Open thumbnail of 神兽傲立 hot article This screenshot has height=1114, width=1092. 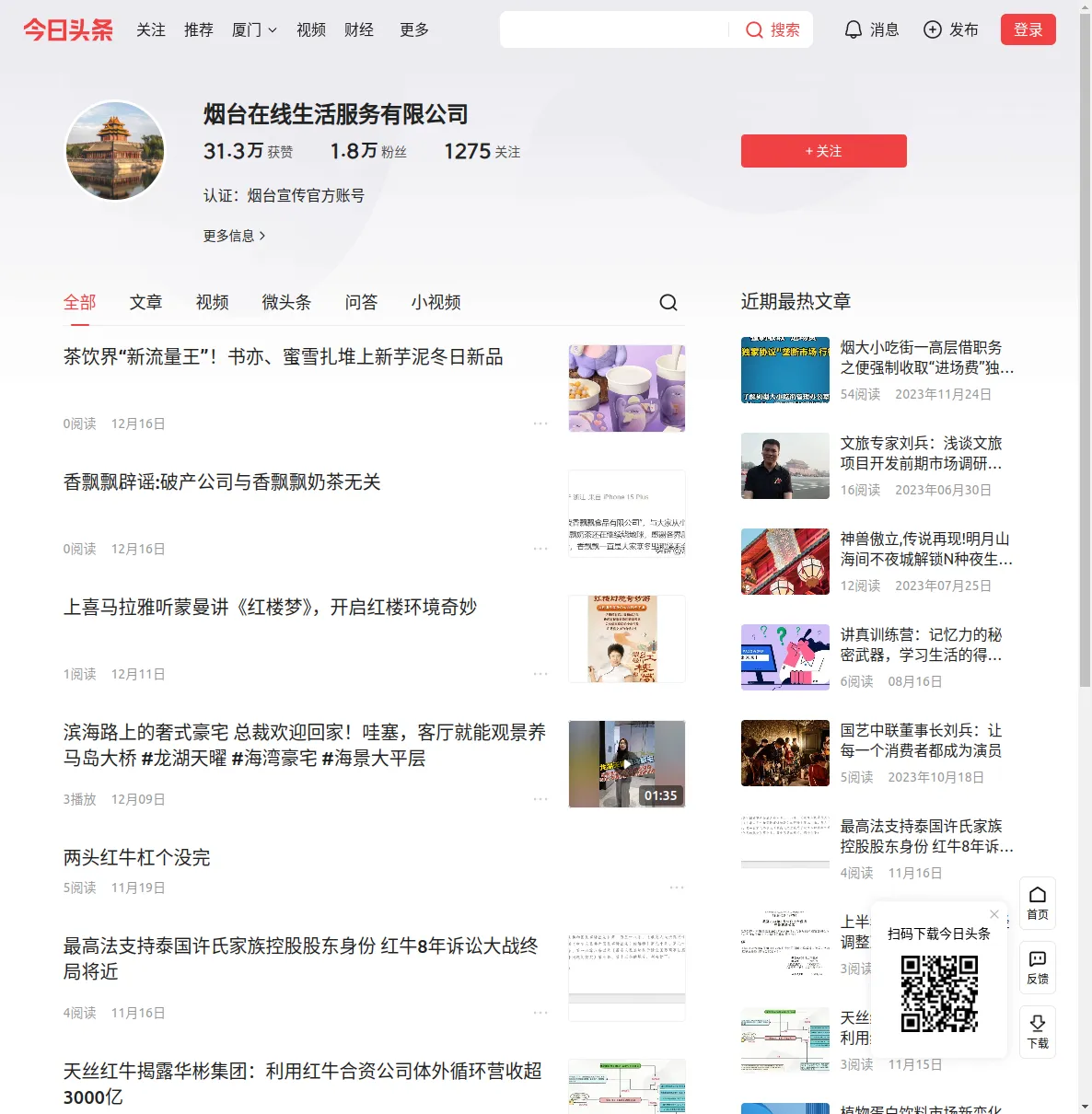[785, 562]
